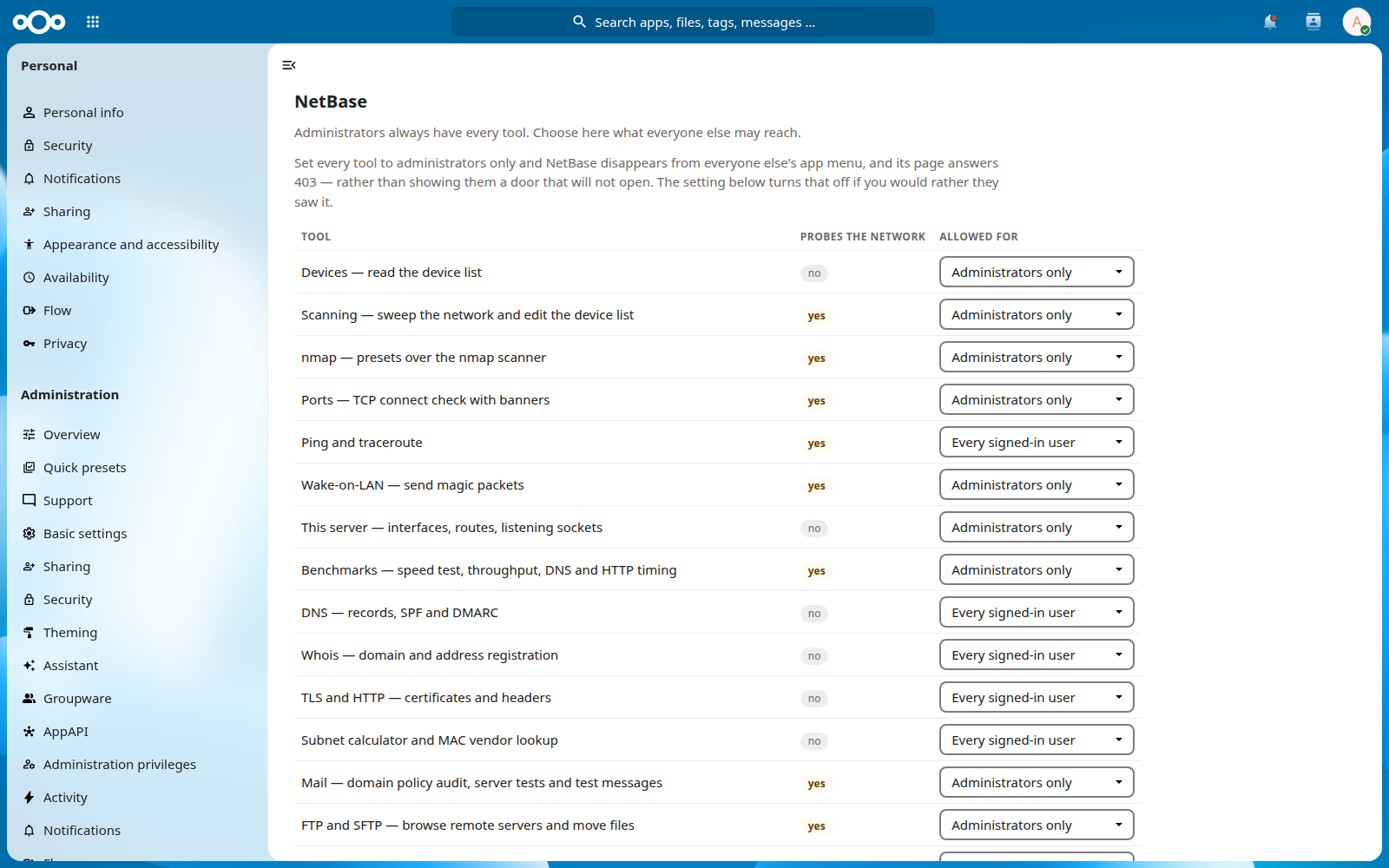This screenshot has width=1389, height=868.
Task: Click the Activity lightning icon
Action: (30, 798)
